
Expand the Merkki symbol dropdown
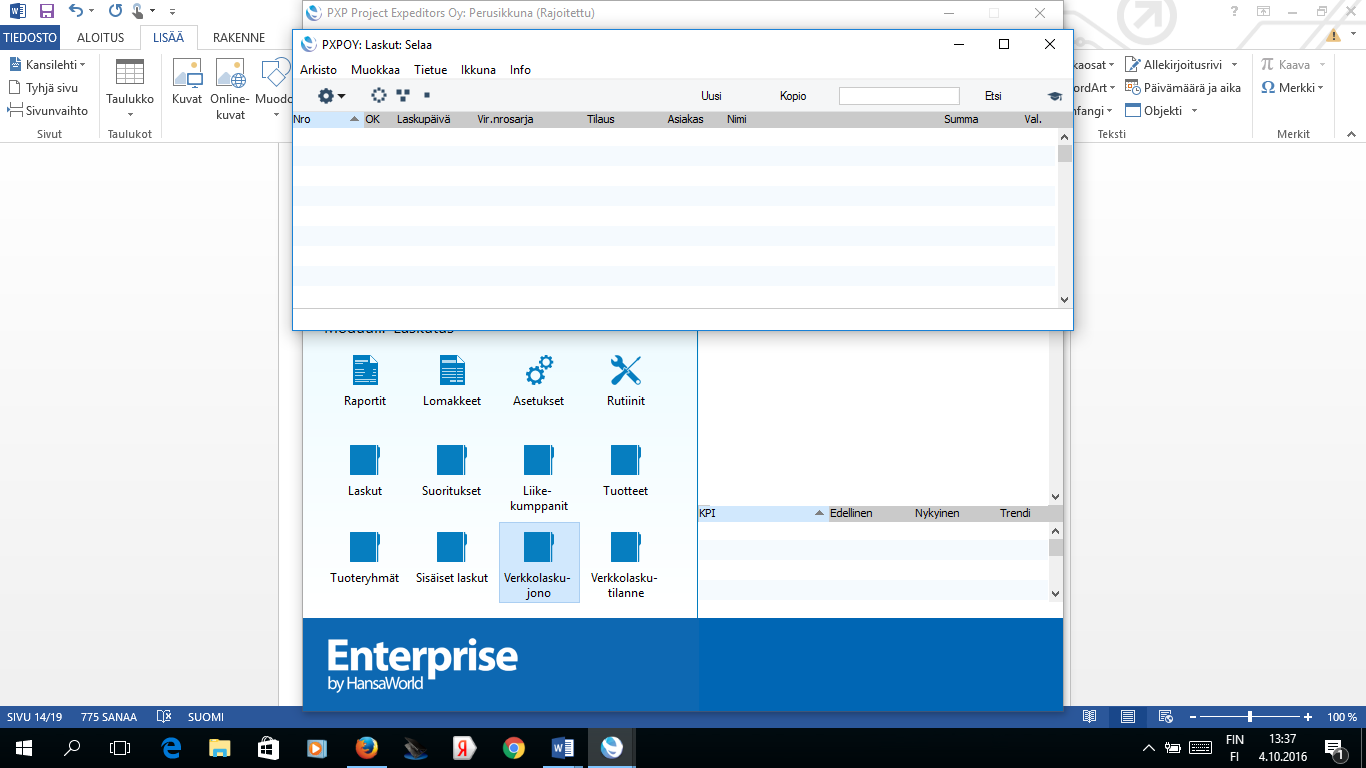click(x=1321, y=88)
